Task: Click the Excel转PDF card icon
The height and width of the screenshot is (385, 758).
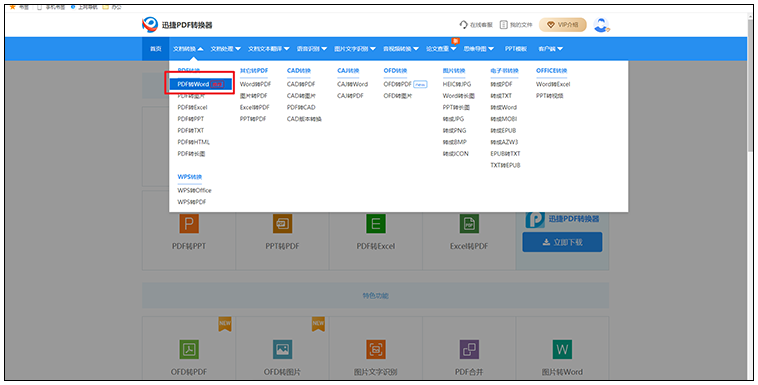Action: click(469, 224)
